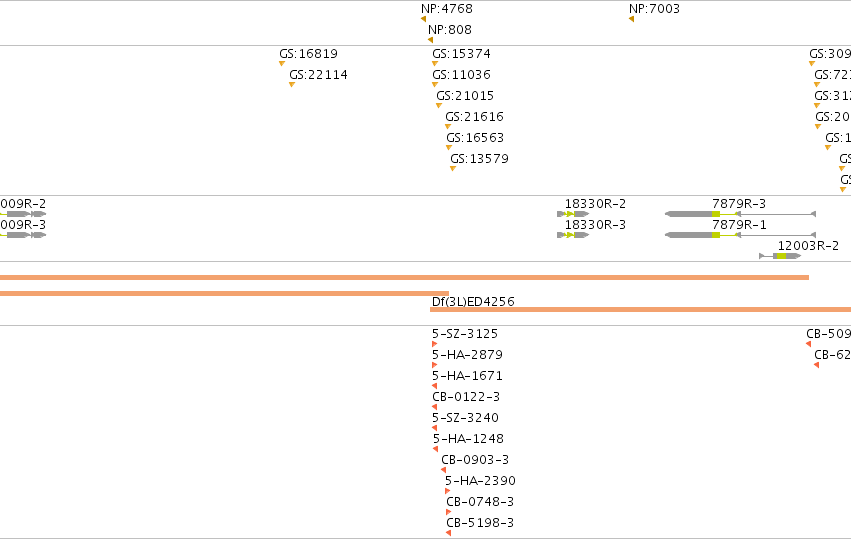Select the CB-5198-3 insertion label
This screenshot has width=851, height=539.
(480, 523)
